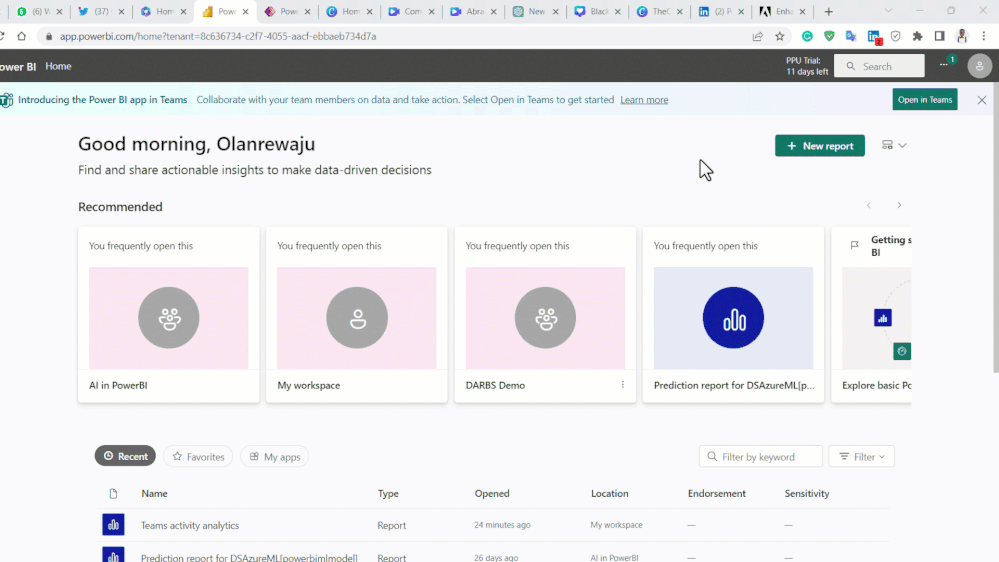Click the address bar URL
999x562 pixels.
pyautogui.click(x=218, y=36)
